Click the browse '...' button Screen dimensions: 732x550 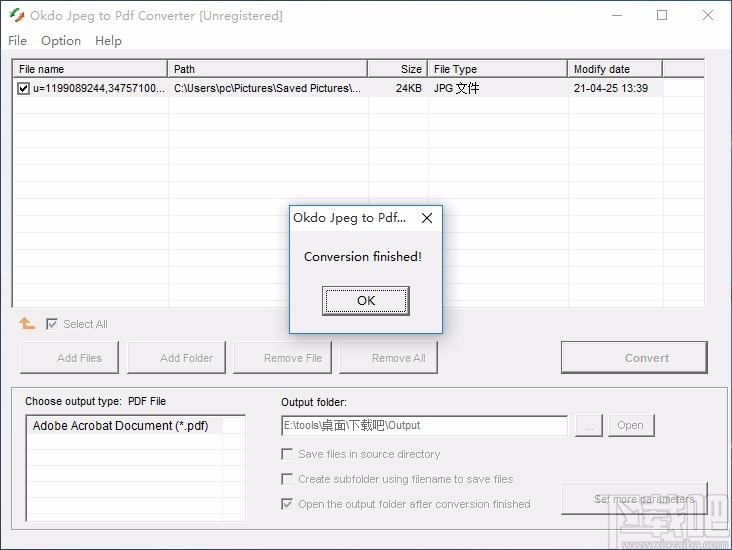coord(589,425)
